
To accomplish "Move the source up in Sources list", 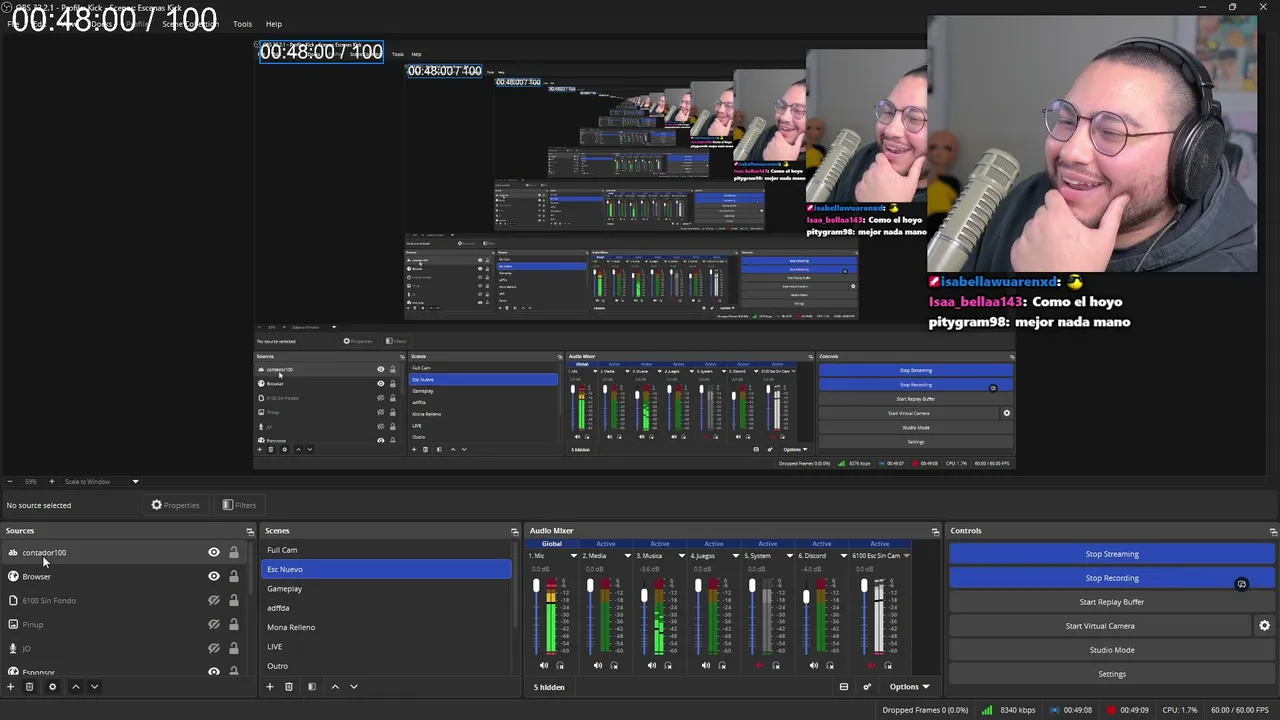I will tap(75, 687).
